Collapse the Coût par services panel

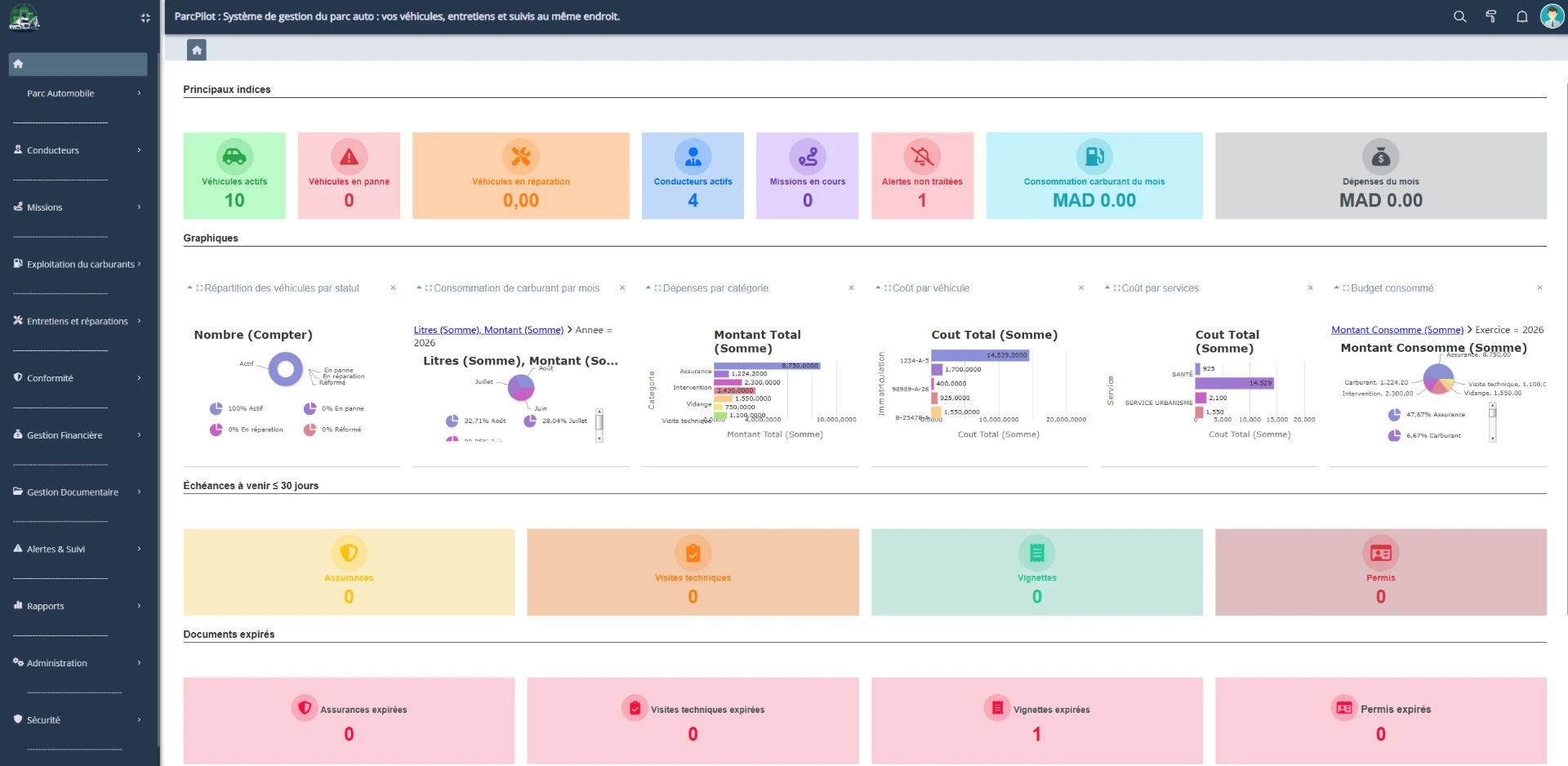click(1107, 287)
